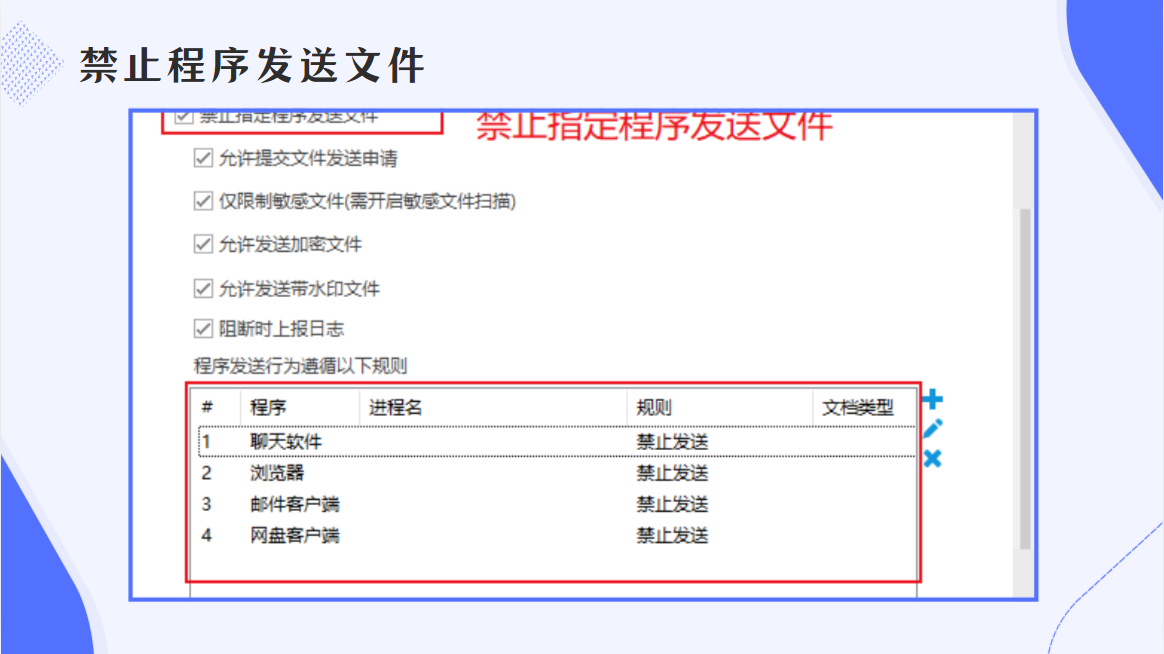Image resolution: width=1164 pixels, height=654 pixels.
Task: Click 禁止发送 in the 邮件客户端 row
Action: pos(672,504)
